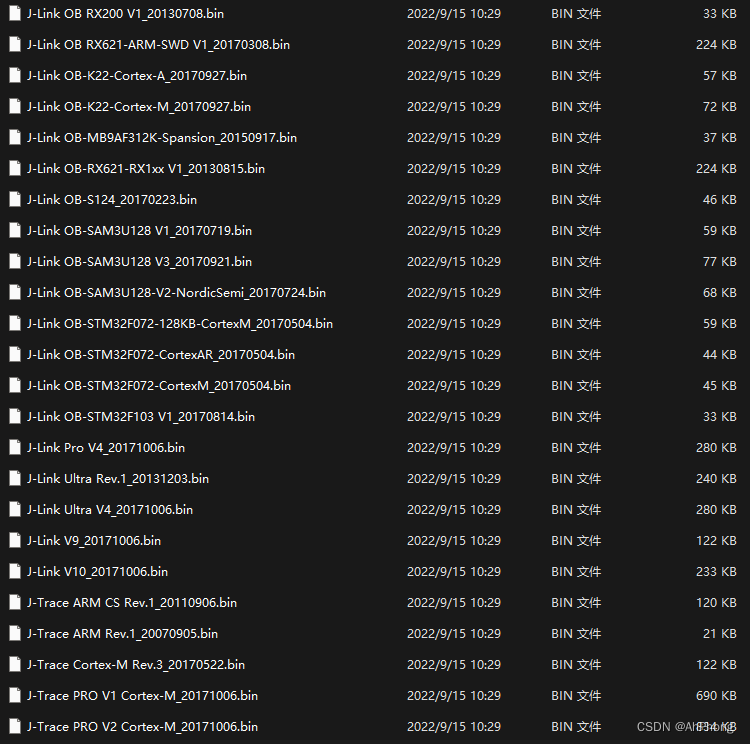This screenshot has height=744, width=750.
Task: Select file name J-Link Ultra V4_20171006.bin
Action: [x=110, y=510]
